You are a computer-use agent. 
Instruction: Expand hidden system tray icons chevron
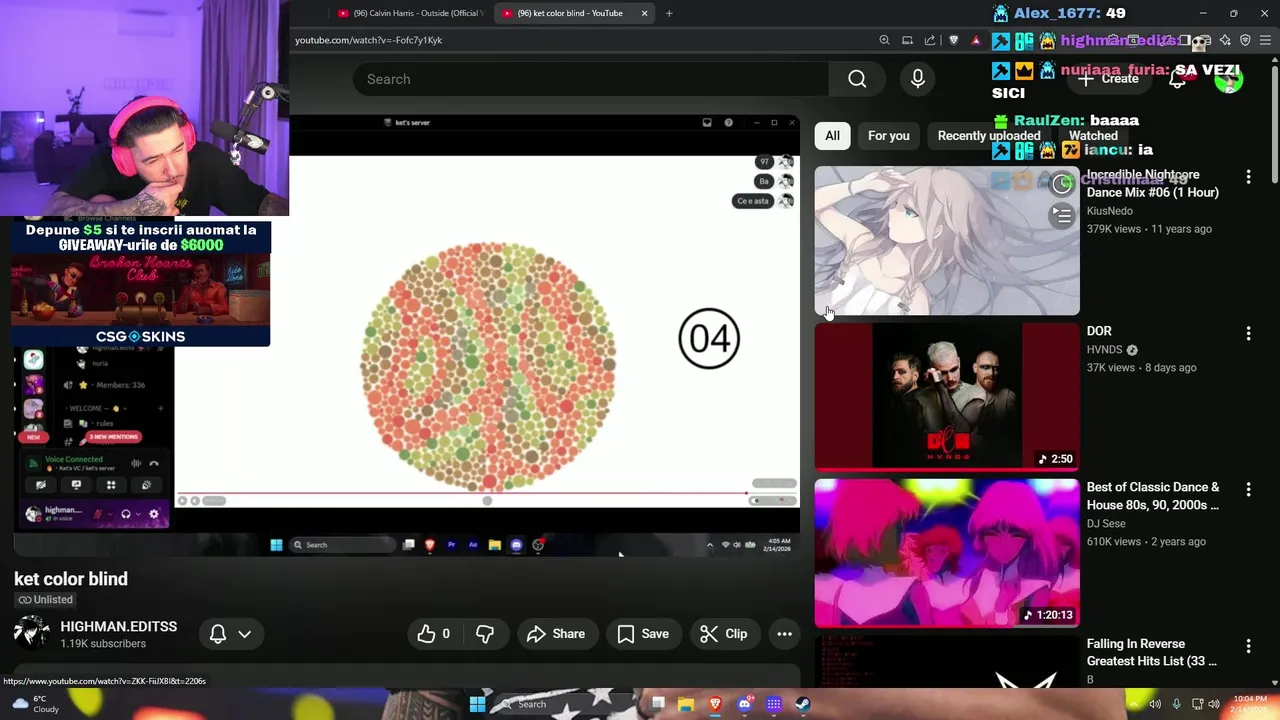point(1133,704)
